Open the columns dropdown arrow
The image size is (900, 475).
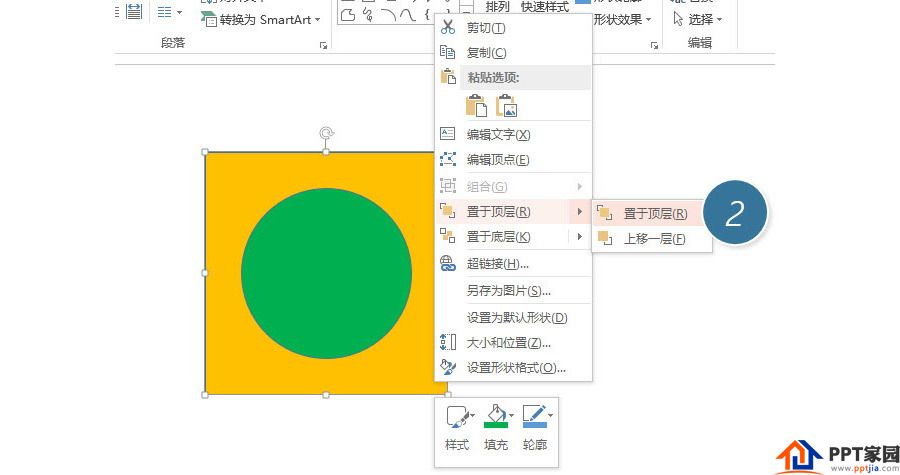179,12
